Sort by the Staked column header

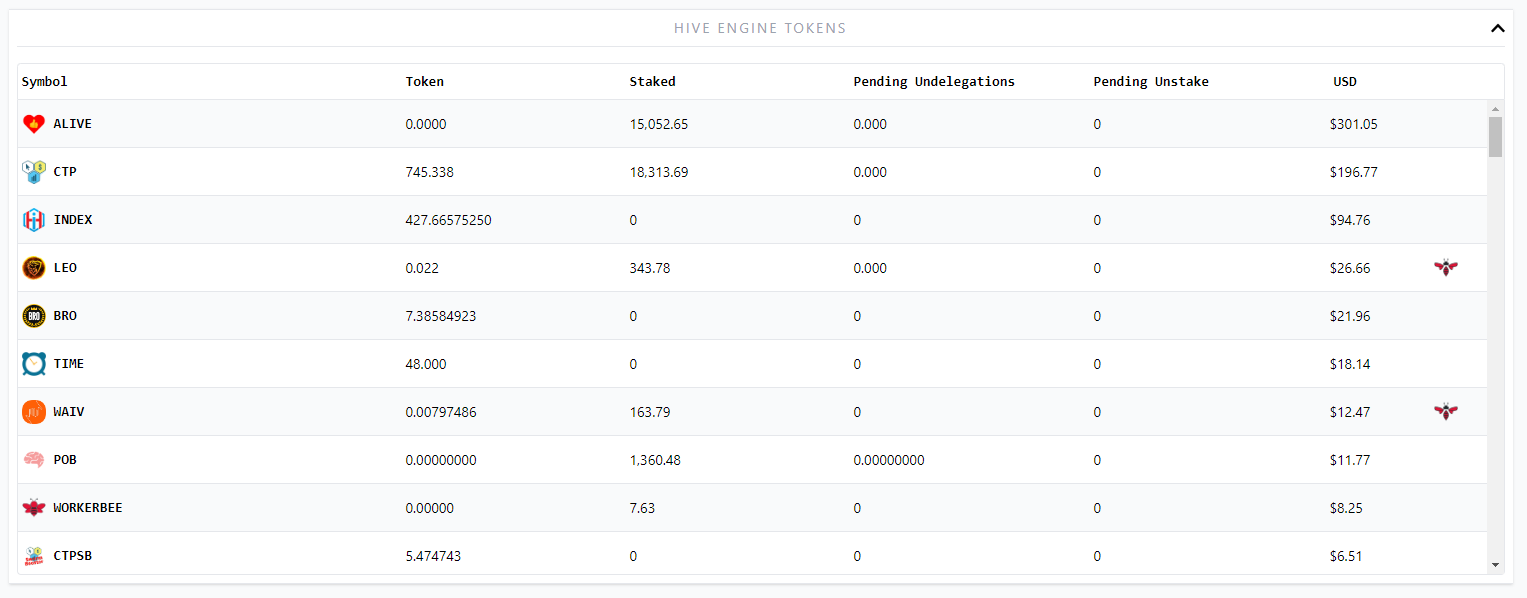coord(653,82)
